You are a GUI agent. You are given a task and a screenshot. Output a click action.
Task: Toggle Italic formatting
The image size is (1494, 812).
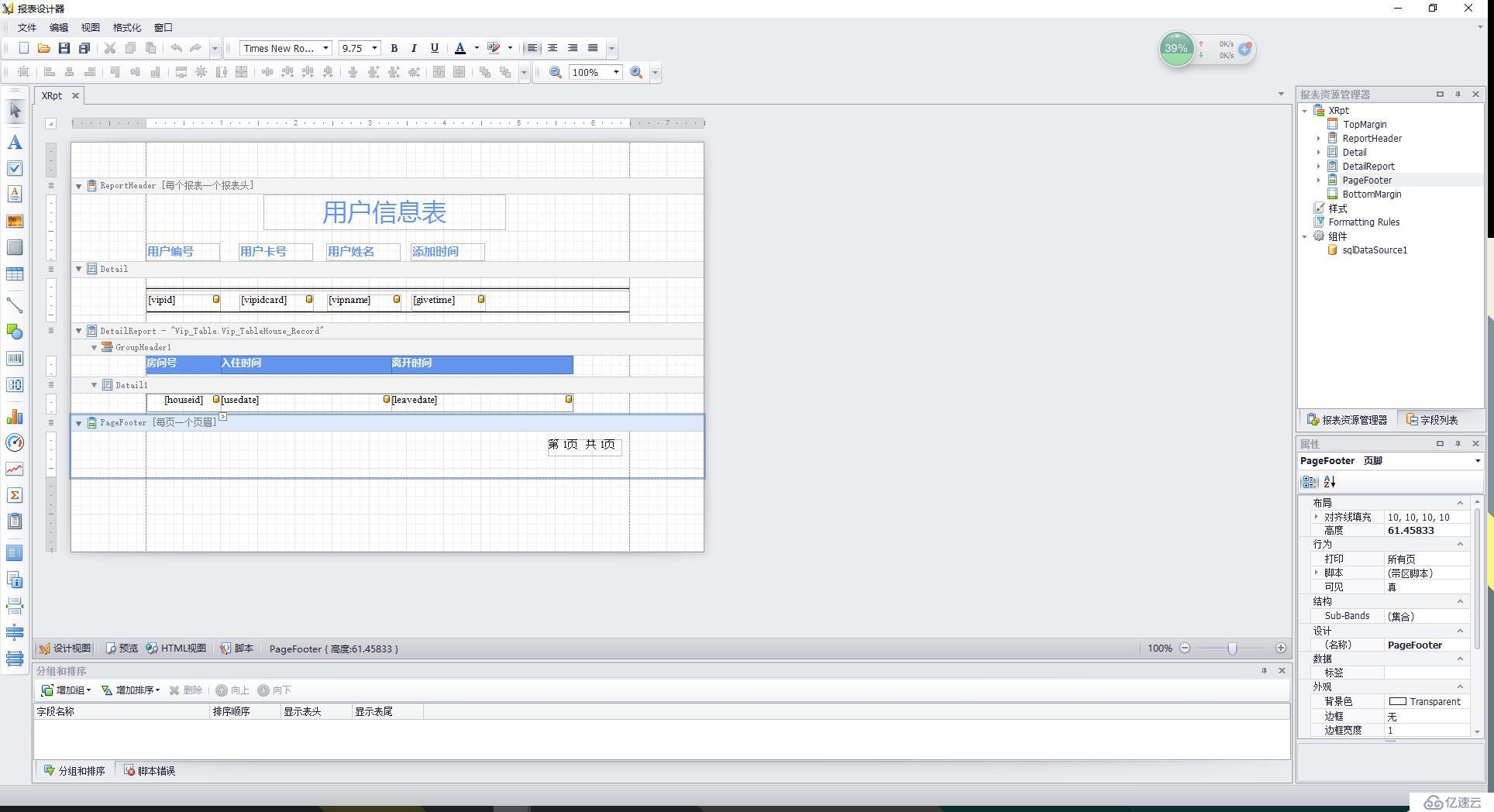tap(414, 48)
